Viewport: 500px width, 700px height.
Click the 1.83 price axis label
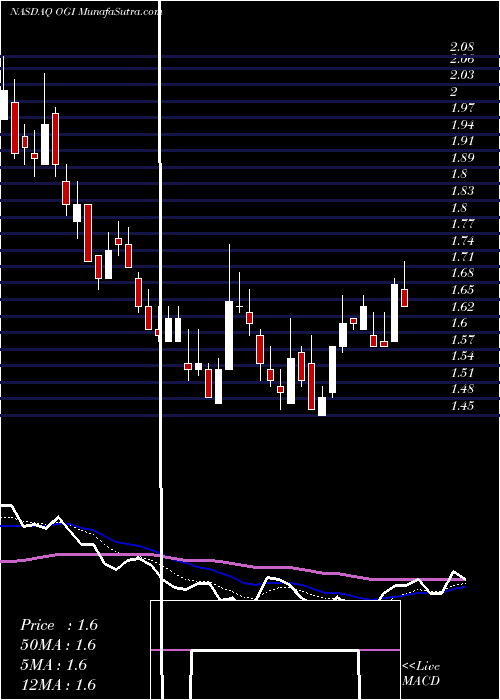coord(462,191)
